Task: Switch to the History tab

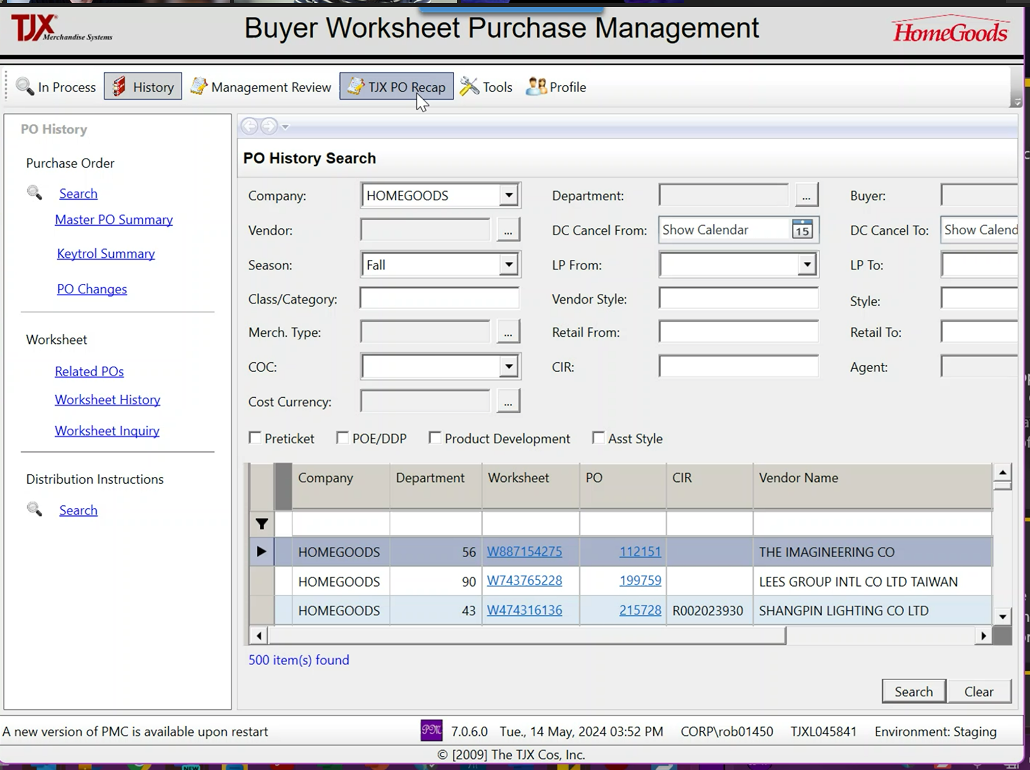Action: [143, 87]
